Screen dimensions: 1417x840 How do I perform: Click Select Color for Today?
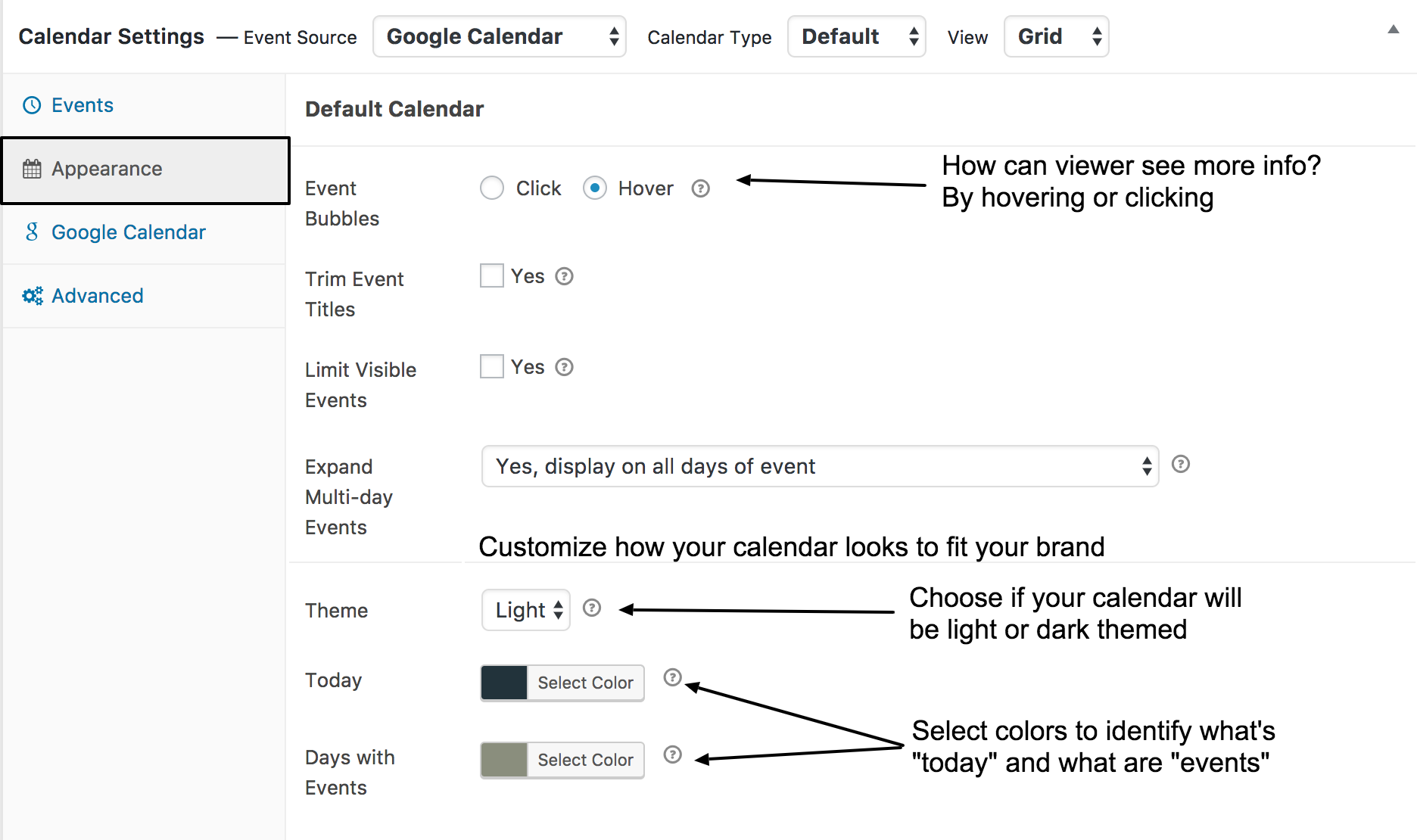586,683
